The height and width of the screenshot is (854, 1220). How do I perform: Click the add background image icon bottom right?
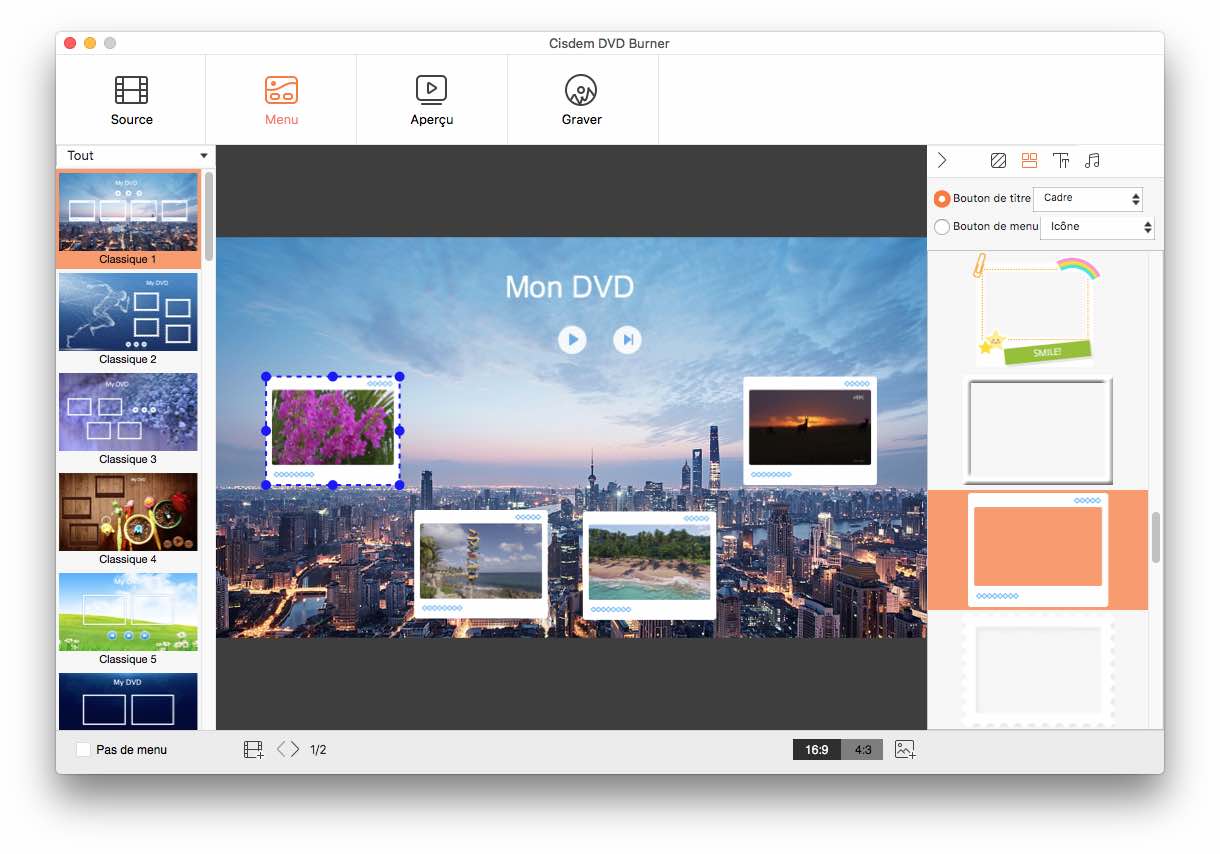click(x=905, y=748)
